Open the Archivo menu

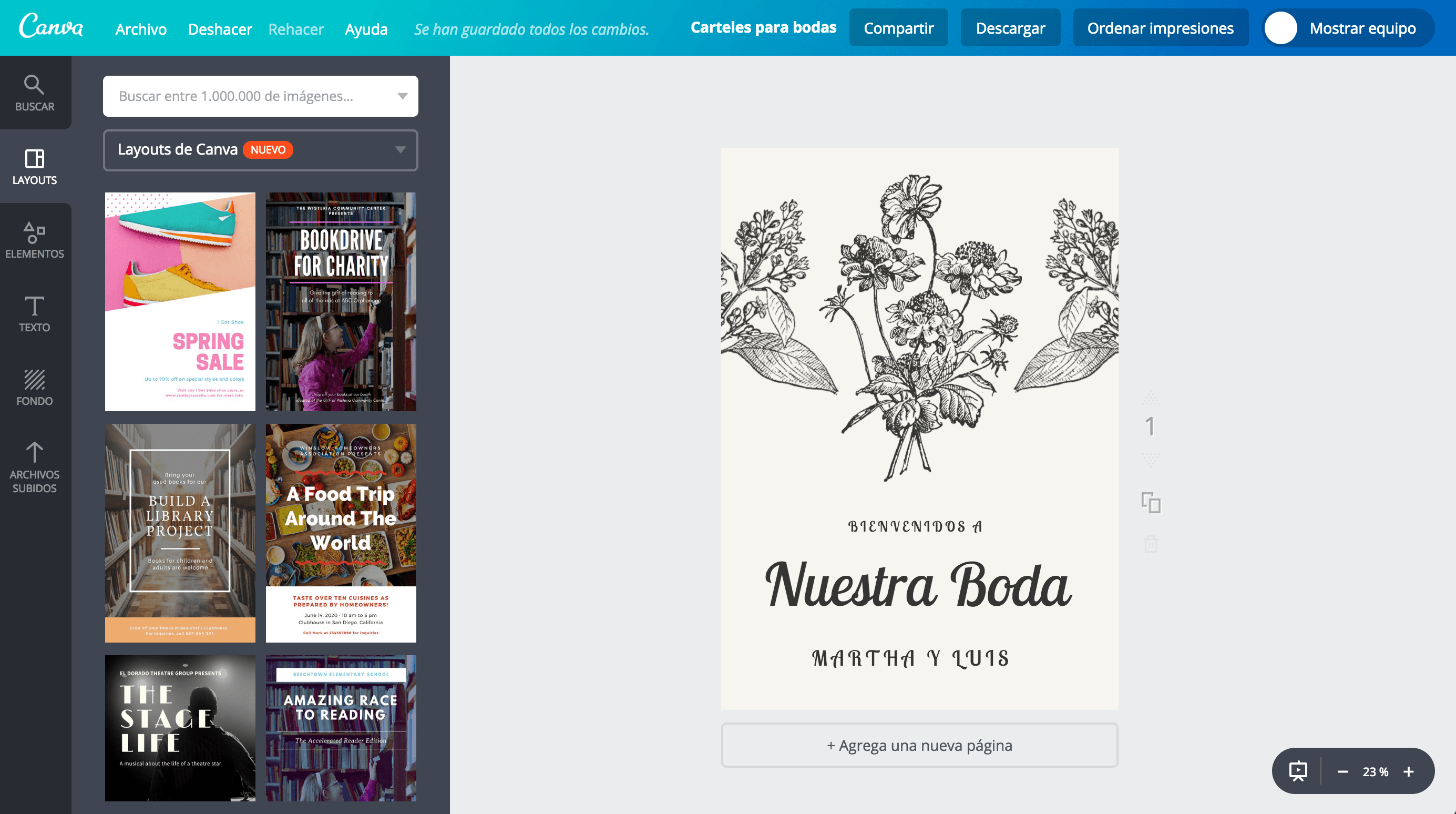141,28
